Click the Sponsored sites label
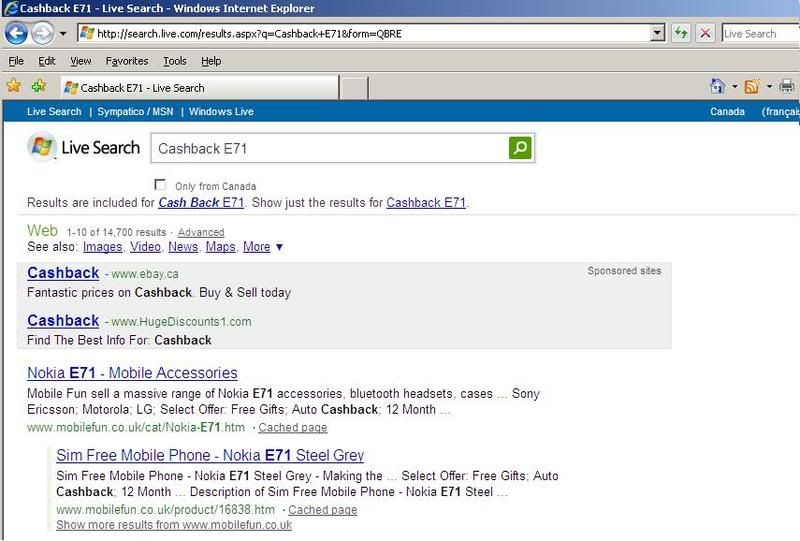800x541 pixels. 624,271
